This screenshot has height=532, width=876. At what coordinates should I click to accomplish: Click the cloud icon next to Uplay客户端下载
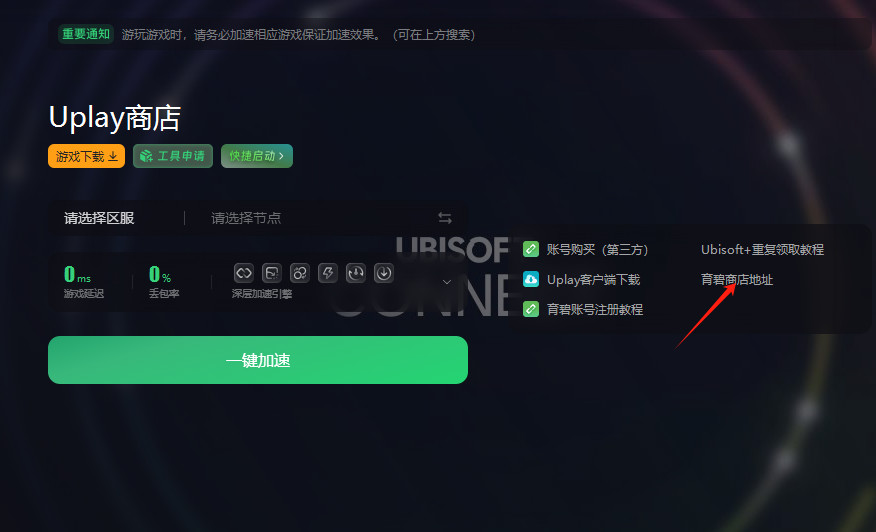[531, 279]
